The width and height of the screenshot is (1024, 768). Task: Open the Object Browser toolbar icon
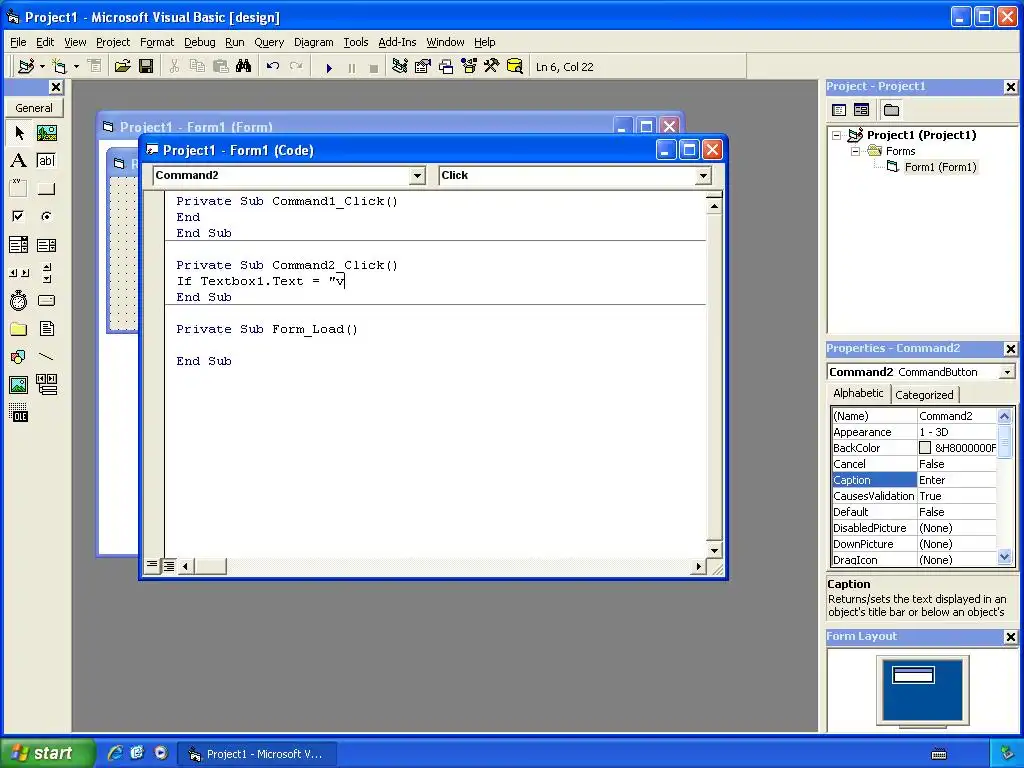[469, 67]
